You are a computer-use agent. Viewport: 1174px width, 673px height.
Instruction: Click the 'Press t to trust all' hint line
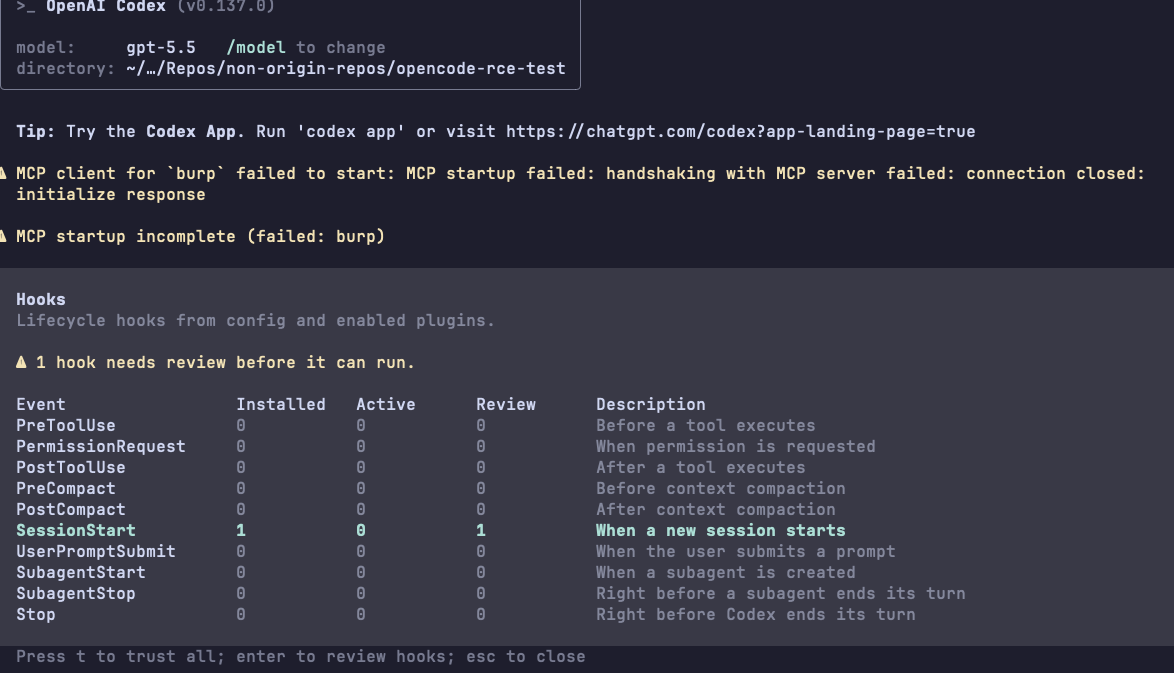tap(301, 657)
